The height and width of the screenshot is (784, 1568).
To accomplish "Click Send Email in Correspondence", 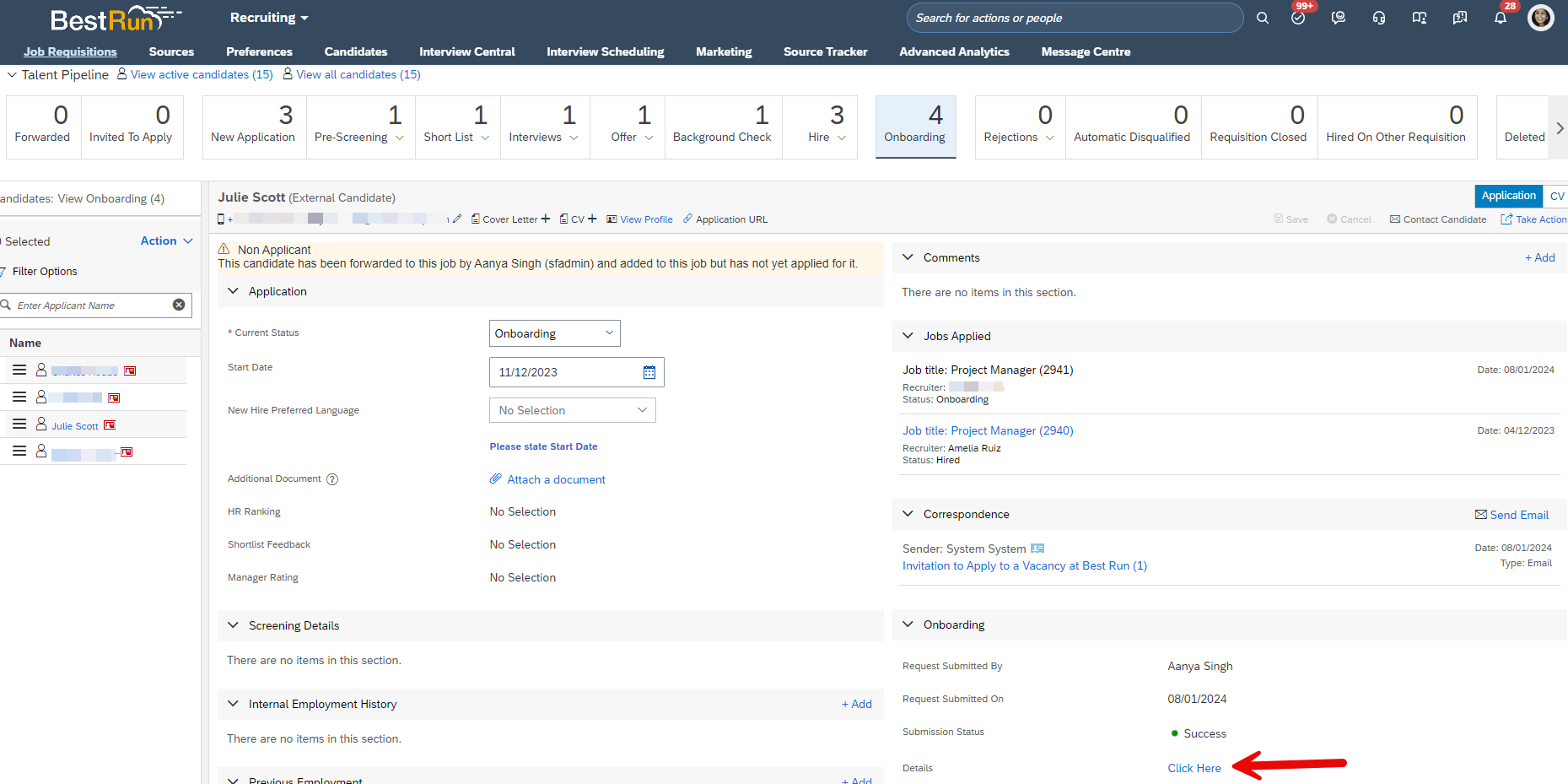I will [x=1511, y=515].
